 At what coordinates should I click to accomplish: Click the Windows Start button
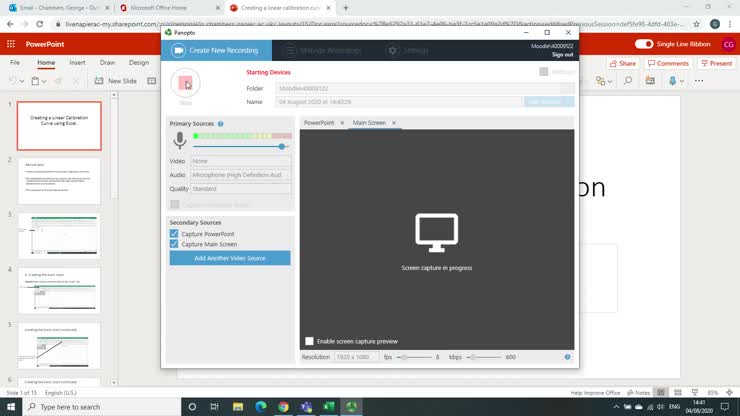pyautogui.click(x=10, y=407)
